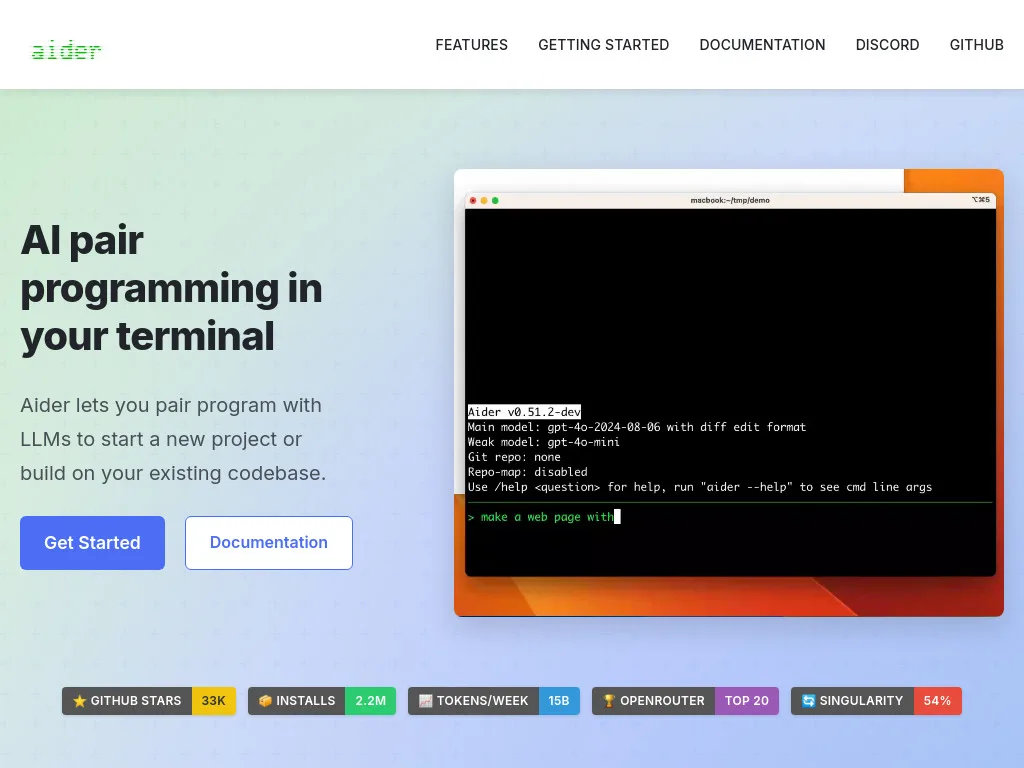Click the swap icon on SINGULARITY badge
The height and width of the screenshot is (768, 1024).
808,701
